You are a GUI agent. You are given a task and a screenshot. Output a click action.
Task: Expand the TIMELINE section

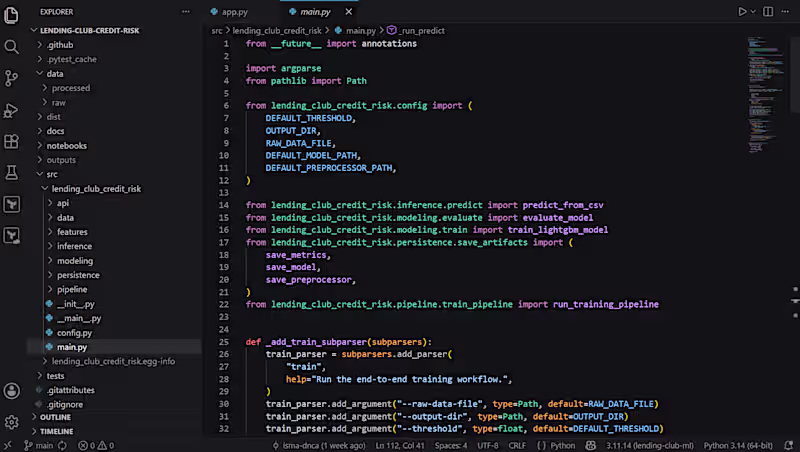(57, 431)
